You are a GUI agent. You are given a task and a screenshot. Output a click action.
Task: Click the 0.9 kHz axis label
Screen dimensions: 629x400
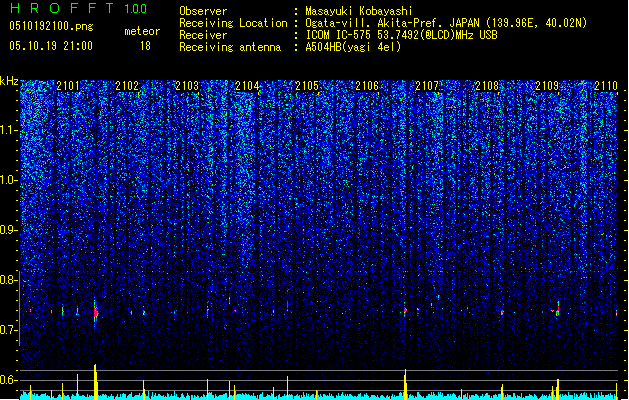[x=9, y=230]
